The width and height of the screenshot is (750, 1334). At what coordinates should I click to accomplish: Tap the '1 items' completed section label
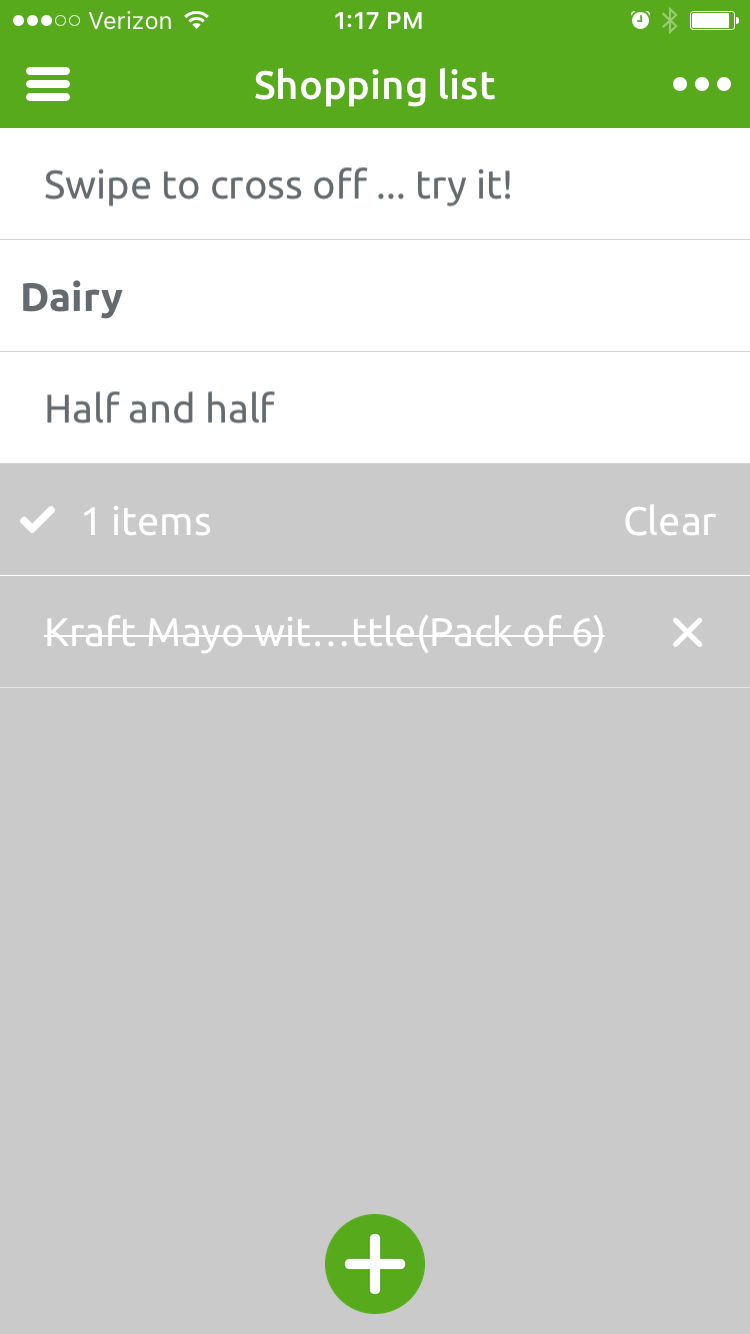tap(147, 521)
